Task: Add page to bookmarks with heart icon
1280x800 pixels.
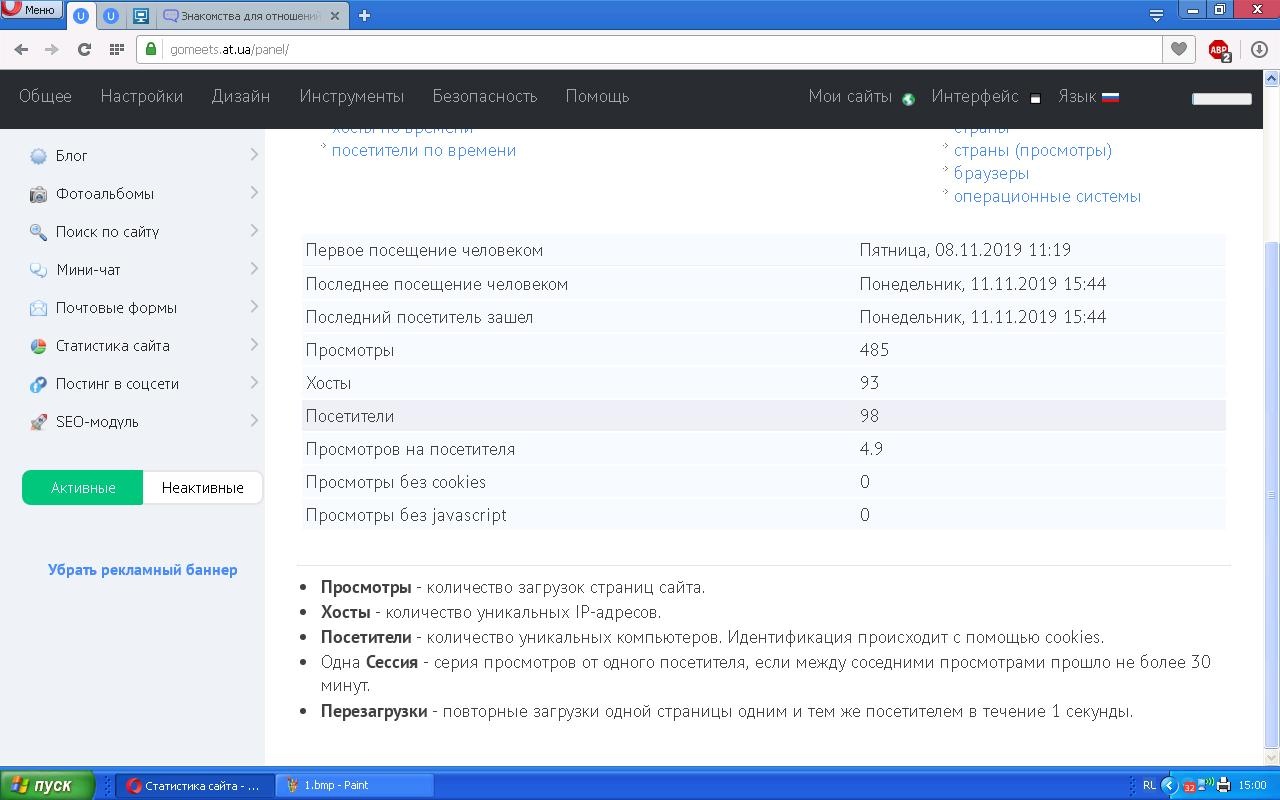Action: 1179,49
